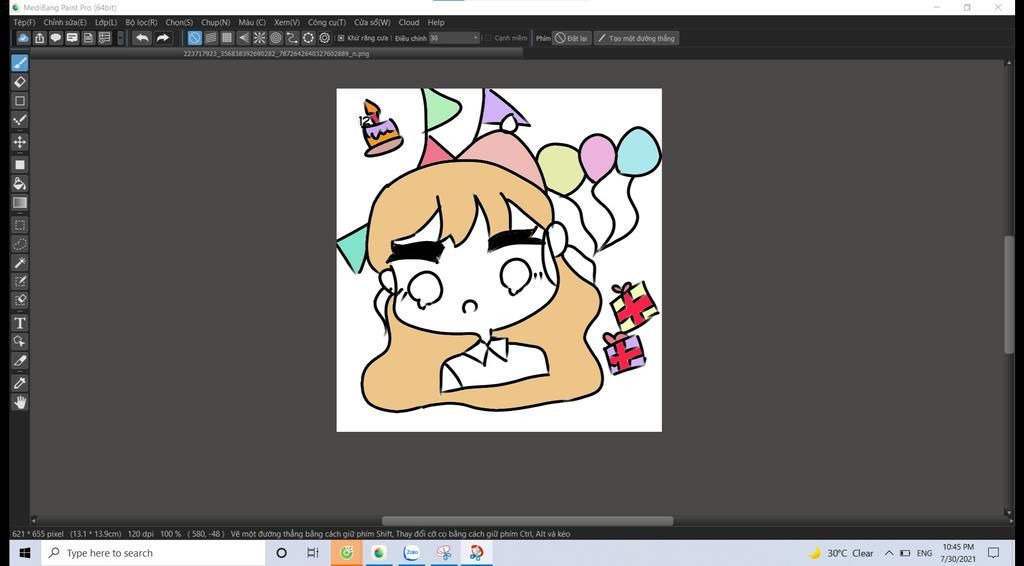Open the Màu(C) menu

coord(252,22)
